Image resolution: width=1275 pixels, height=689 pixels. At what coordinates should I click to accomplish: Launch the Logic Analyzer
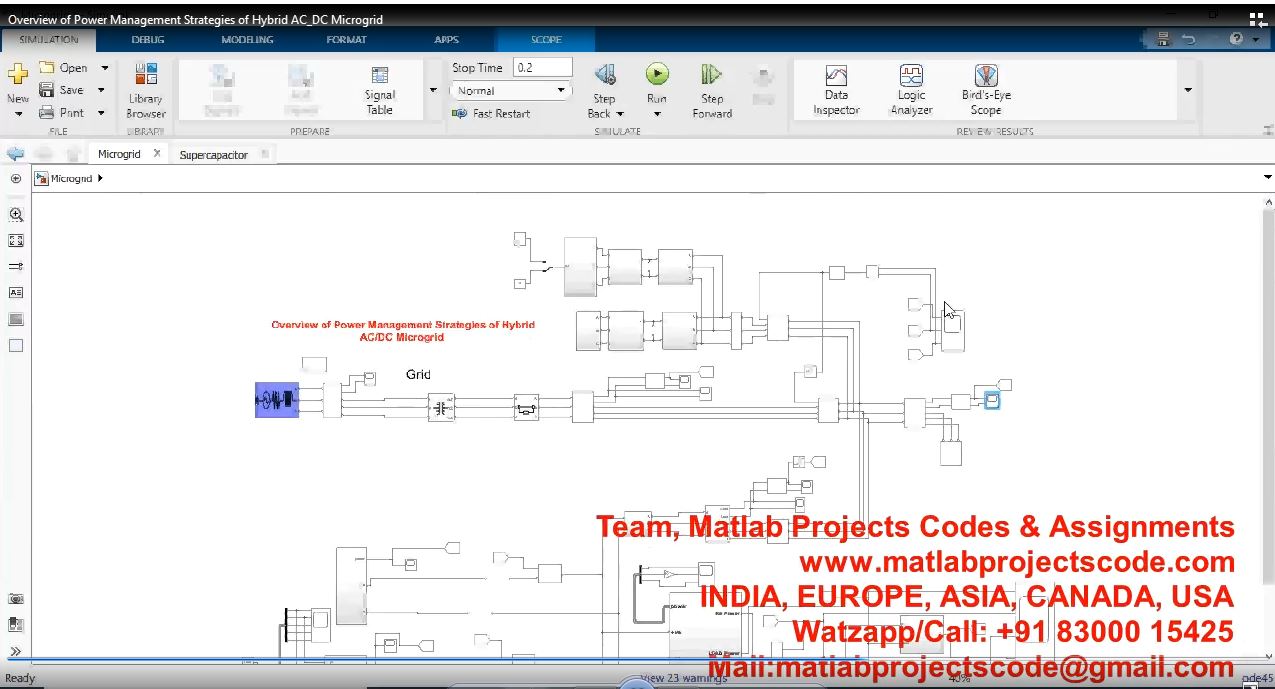coord(911,90)
